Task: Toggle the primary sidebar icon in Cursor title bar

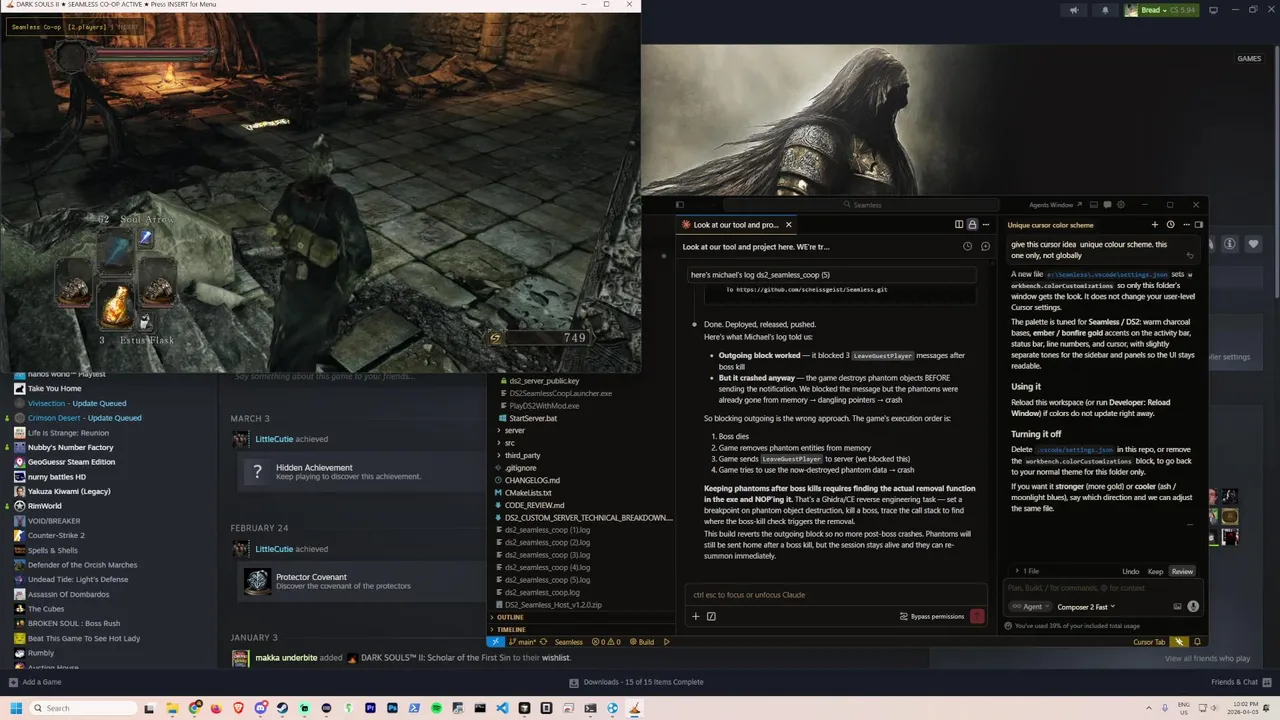Action: pos(679,204)
